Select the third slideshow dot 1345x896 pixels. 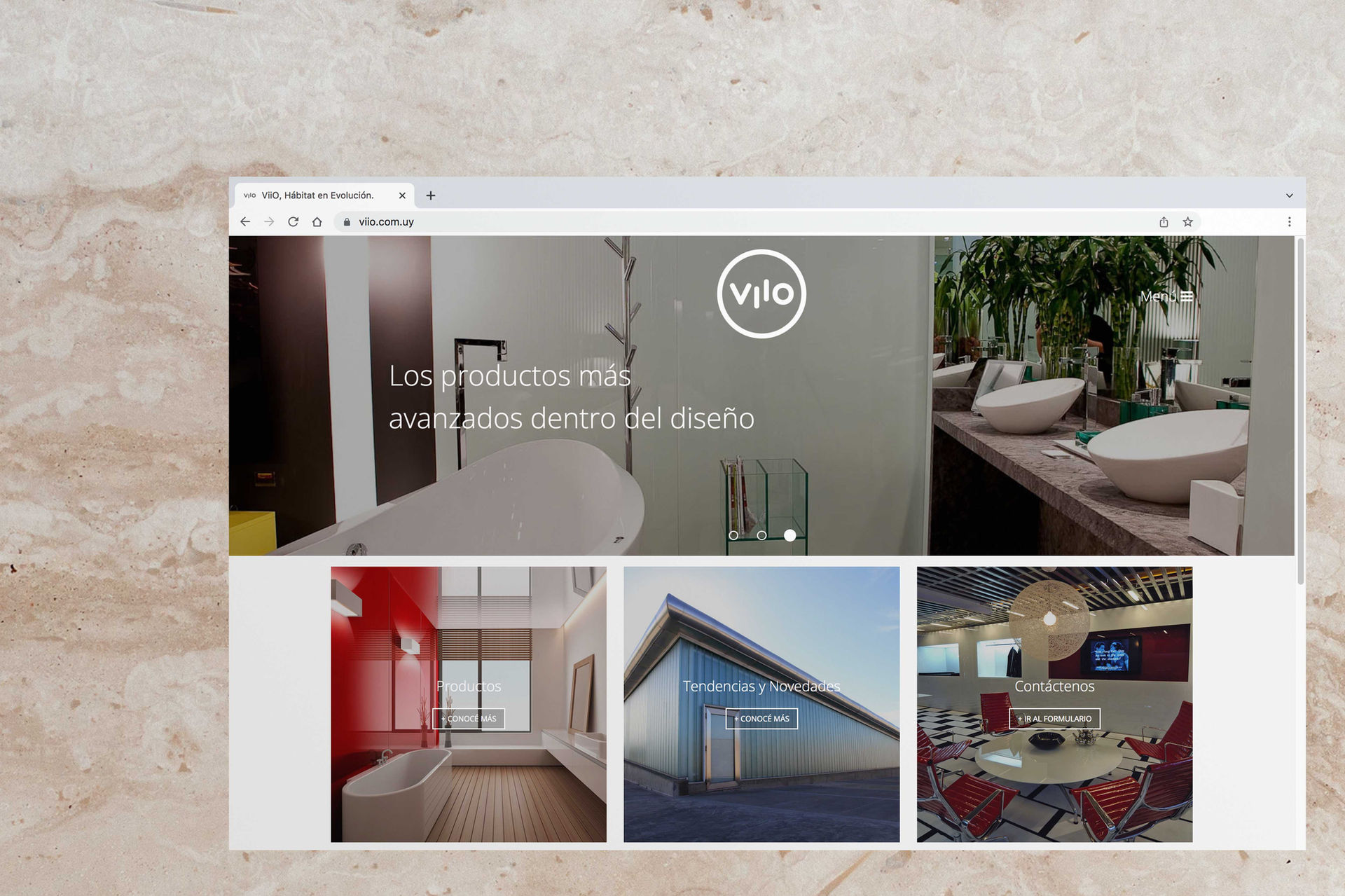tap(790, 535)
